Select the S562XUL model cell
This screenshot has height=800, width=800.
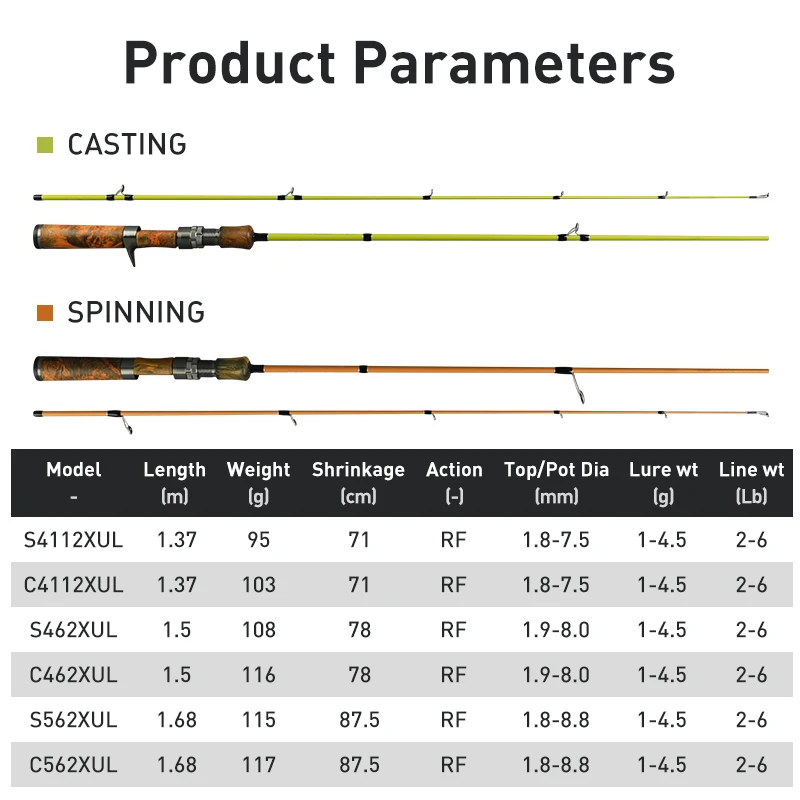coord(73,719)
